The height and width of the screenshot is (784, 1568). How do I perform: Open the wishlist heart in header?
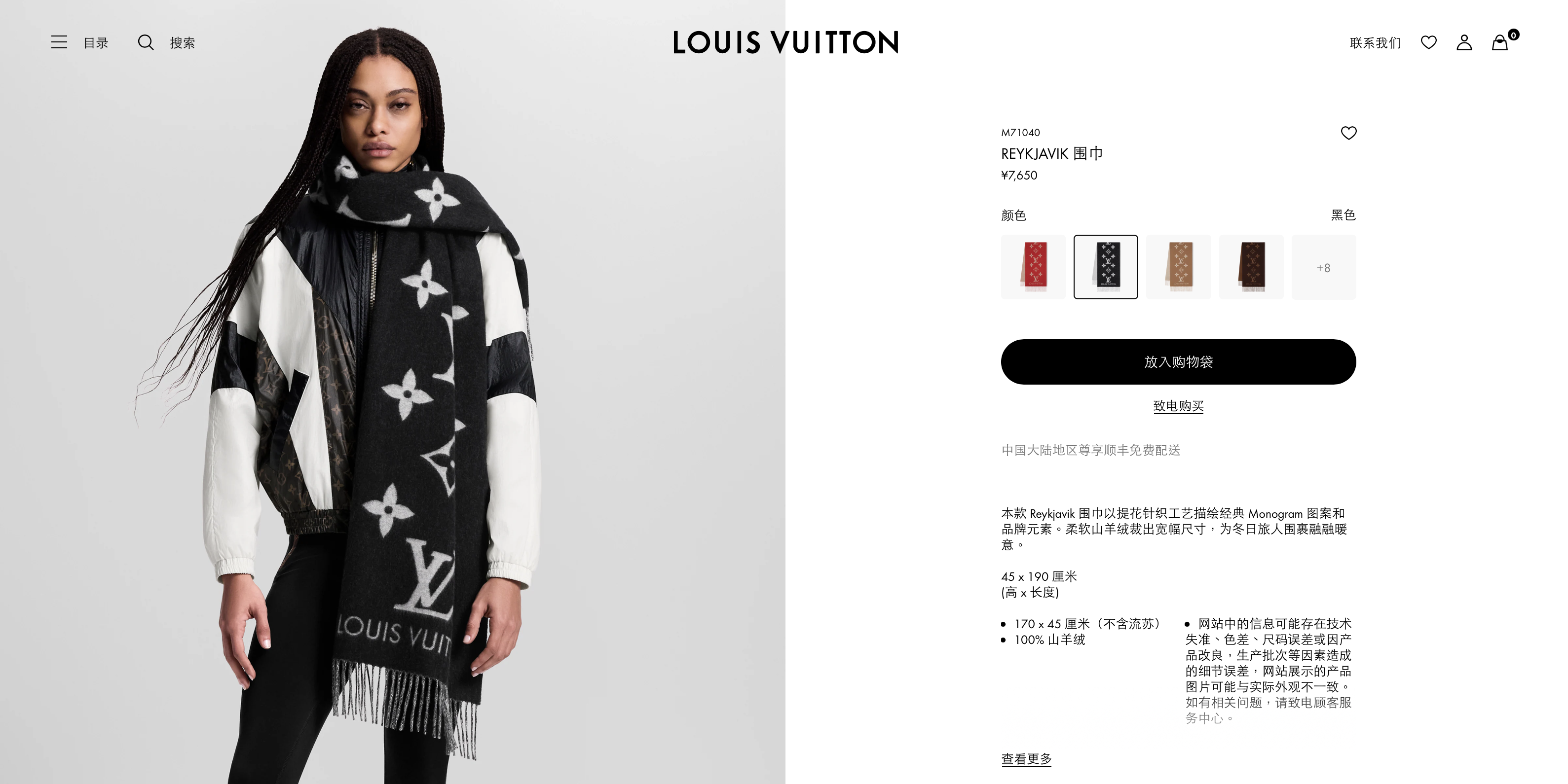click(1428, 42)
